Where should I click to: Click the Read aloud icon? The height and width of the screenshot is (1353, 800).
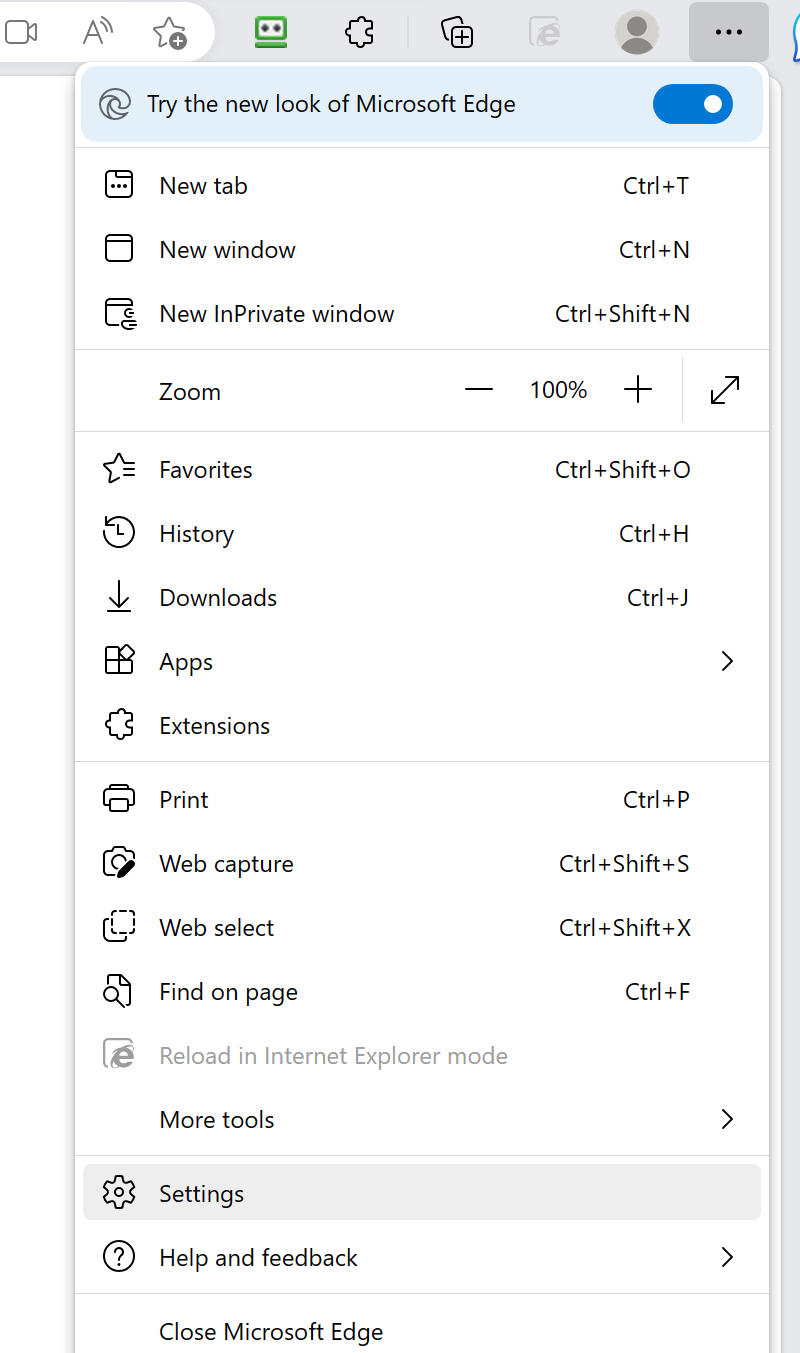[x=98, y=32]
